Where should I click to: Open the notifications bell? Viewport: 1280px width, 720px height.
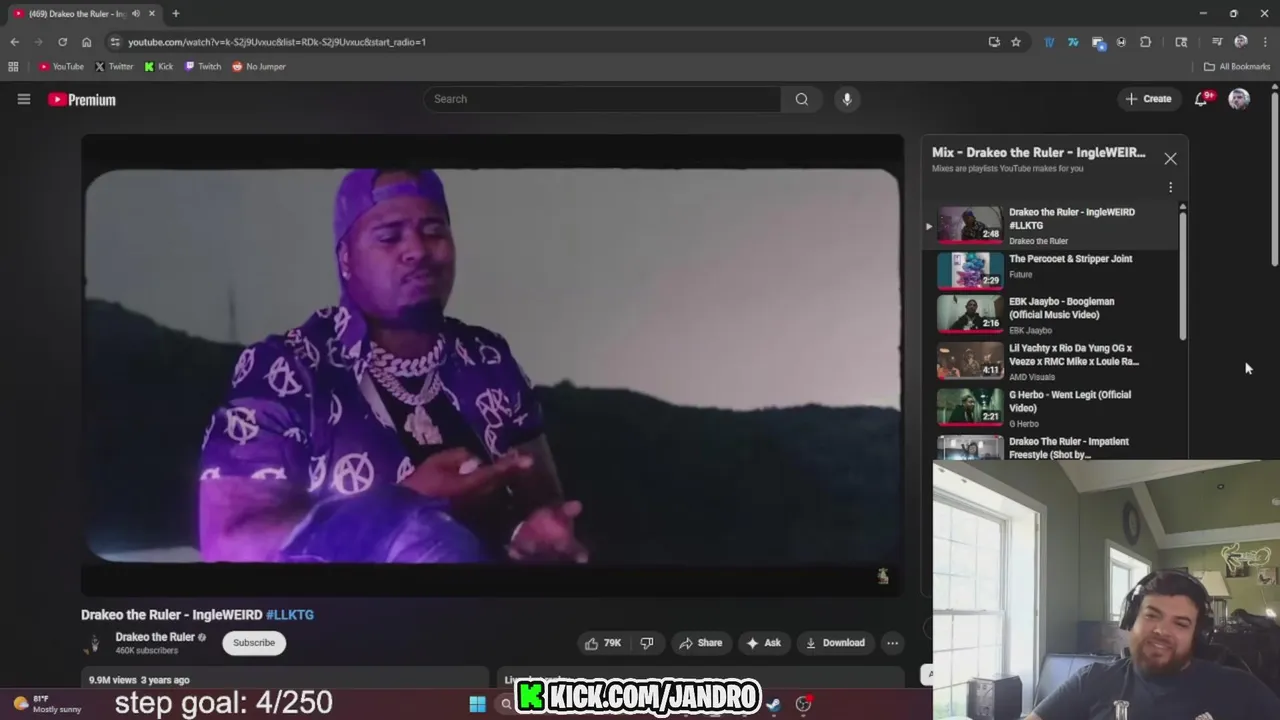click(1202, 99)
